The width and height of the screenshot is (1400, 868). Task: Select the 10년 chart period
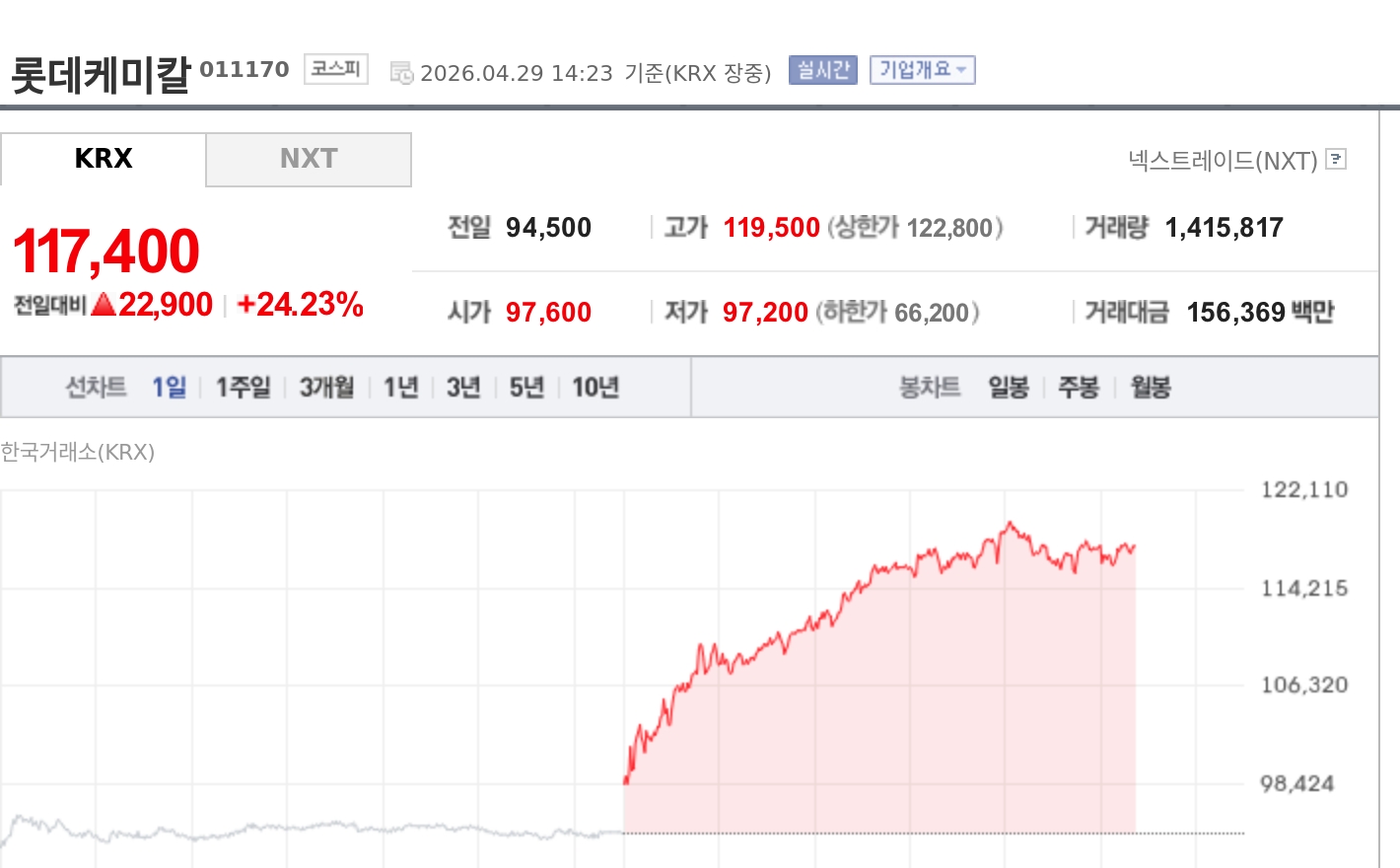coord(593,387)
